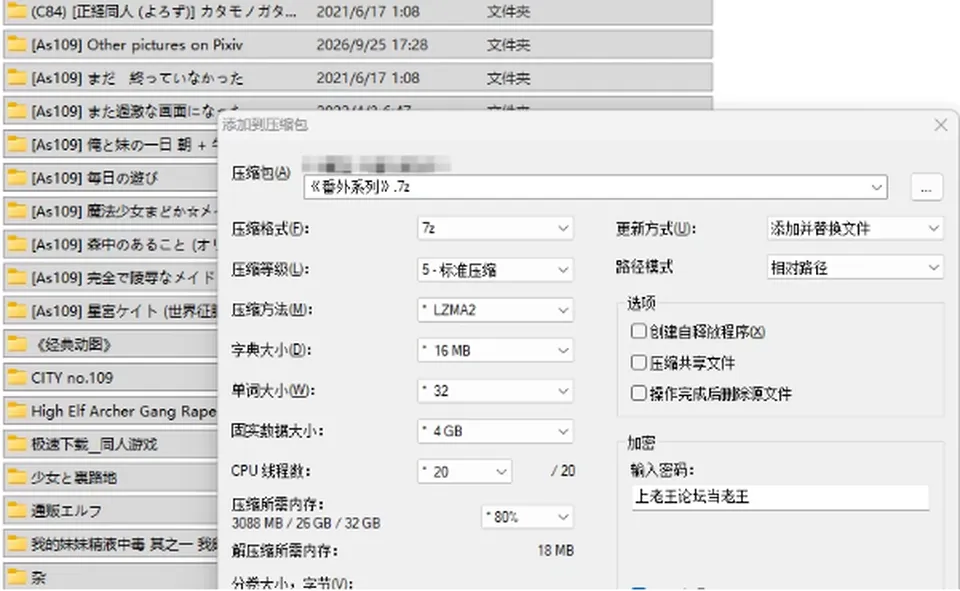Select the folder icon of the "(C84)" folder row

point(17,11)
